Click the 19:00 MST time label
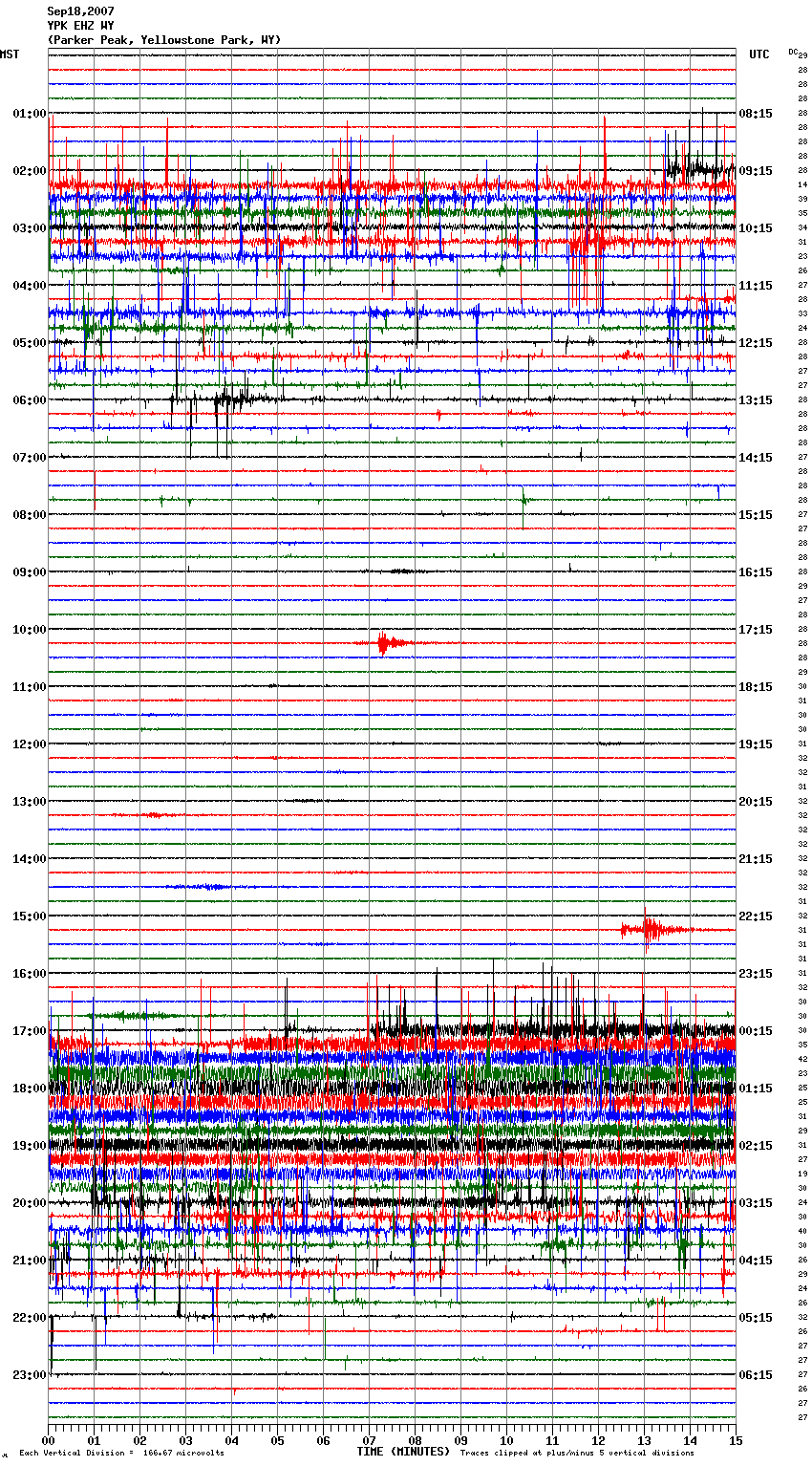The height and width of the screenshot is (1466, 812). pos(30,1146)
